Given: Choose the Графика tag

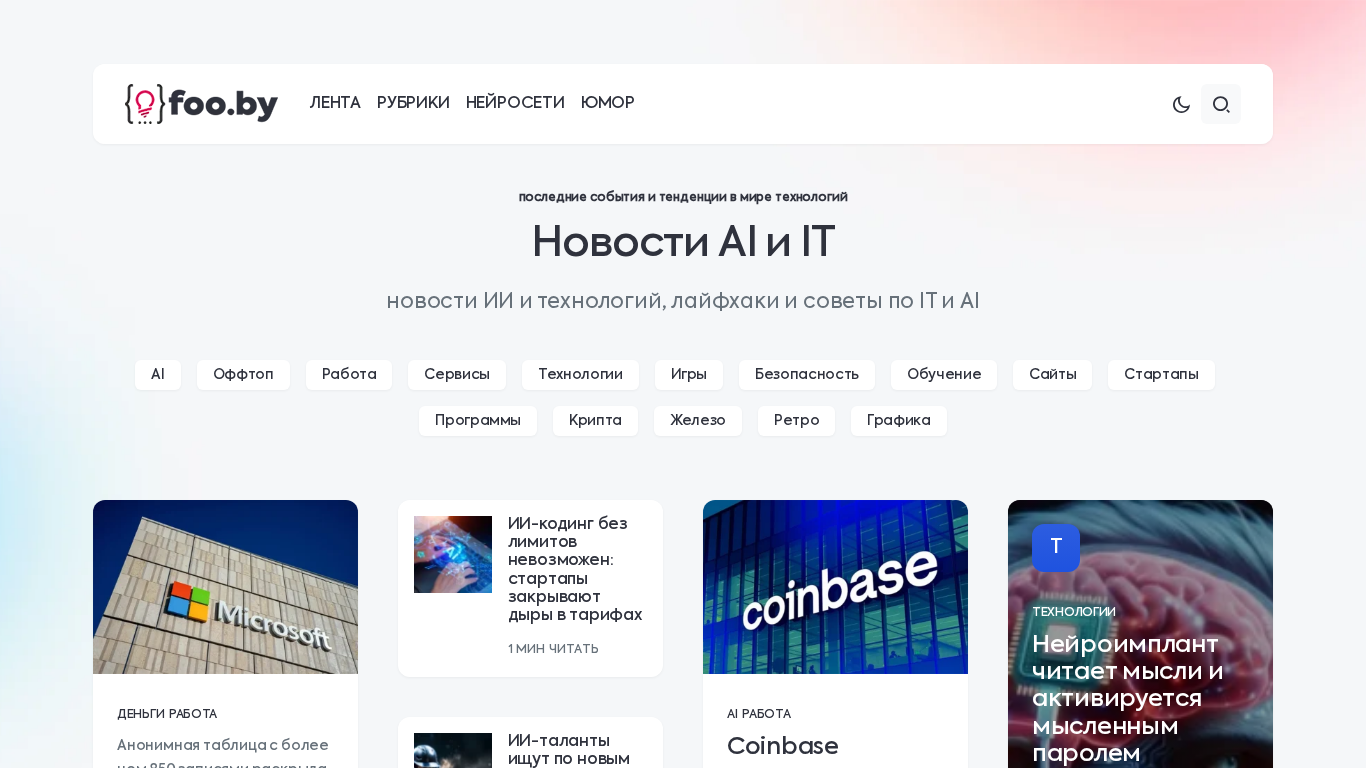Looking at the screenshot, I should coord(899,421).
